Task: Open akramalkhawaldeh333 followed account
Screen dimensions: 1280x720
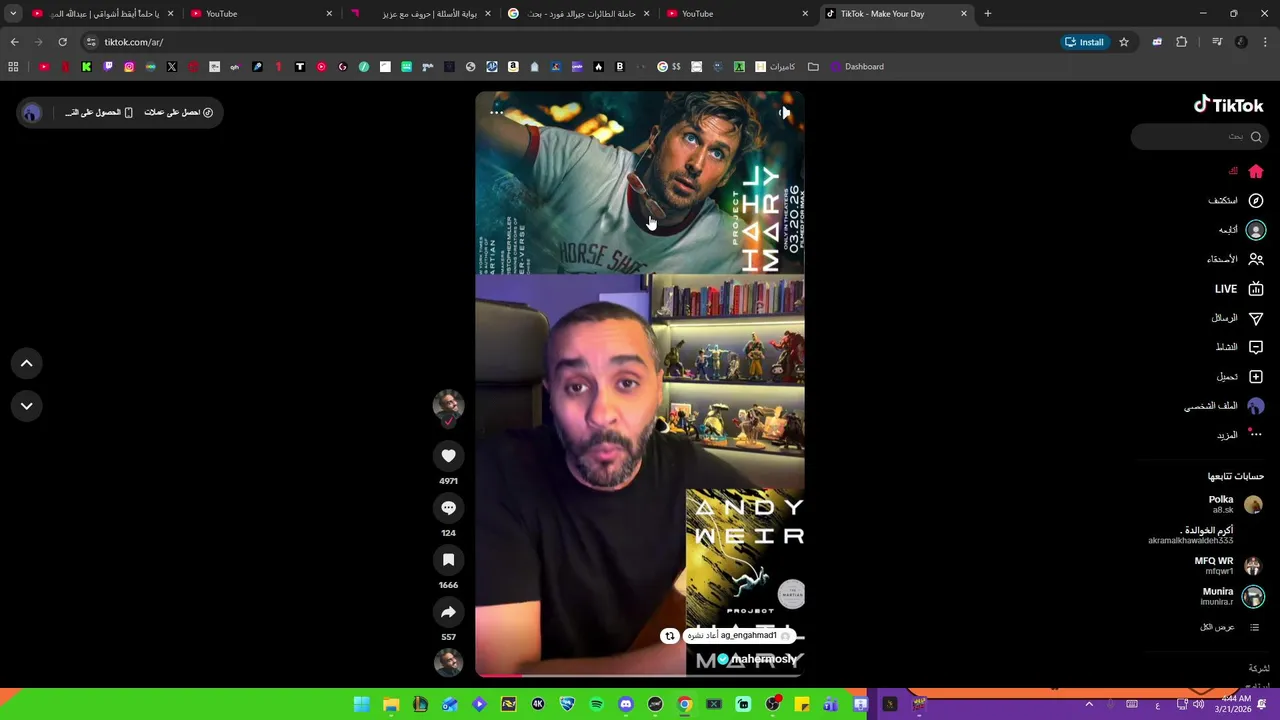Action: [x=1190, y=535]
